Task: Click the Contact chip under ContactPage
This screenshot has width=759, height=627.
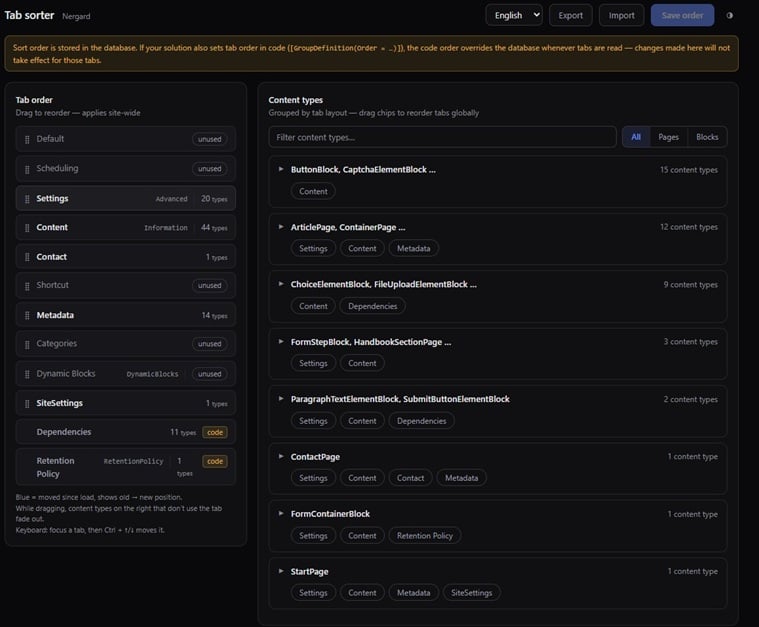Action: (410, 478)
